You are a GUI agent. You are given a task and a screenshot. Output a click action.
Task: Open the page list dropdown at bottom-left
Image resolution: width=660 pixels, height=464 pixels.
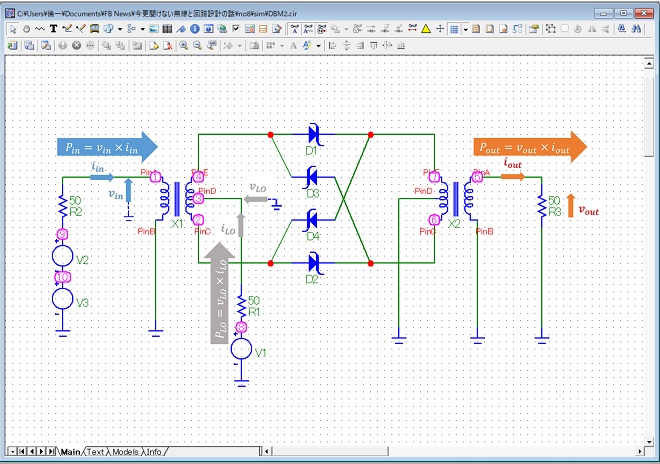(x=12, y=451)
